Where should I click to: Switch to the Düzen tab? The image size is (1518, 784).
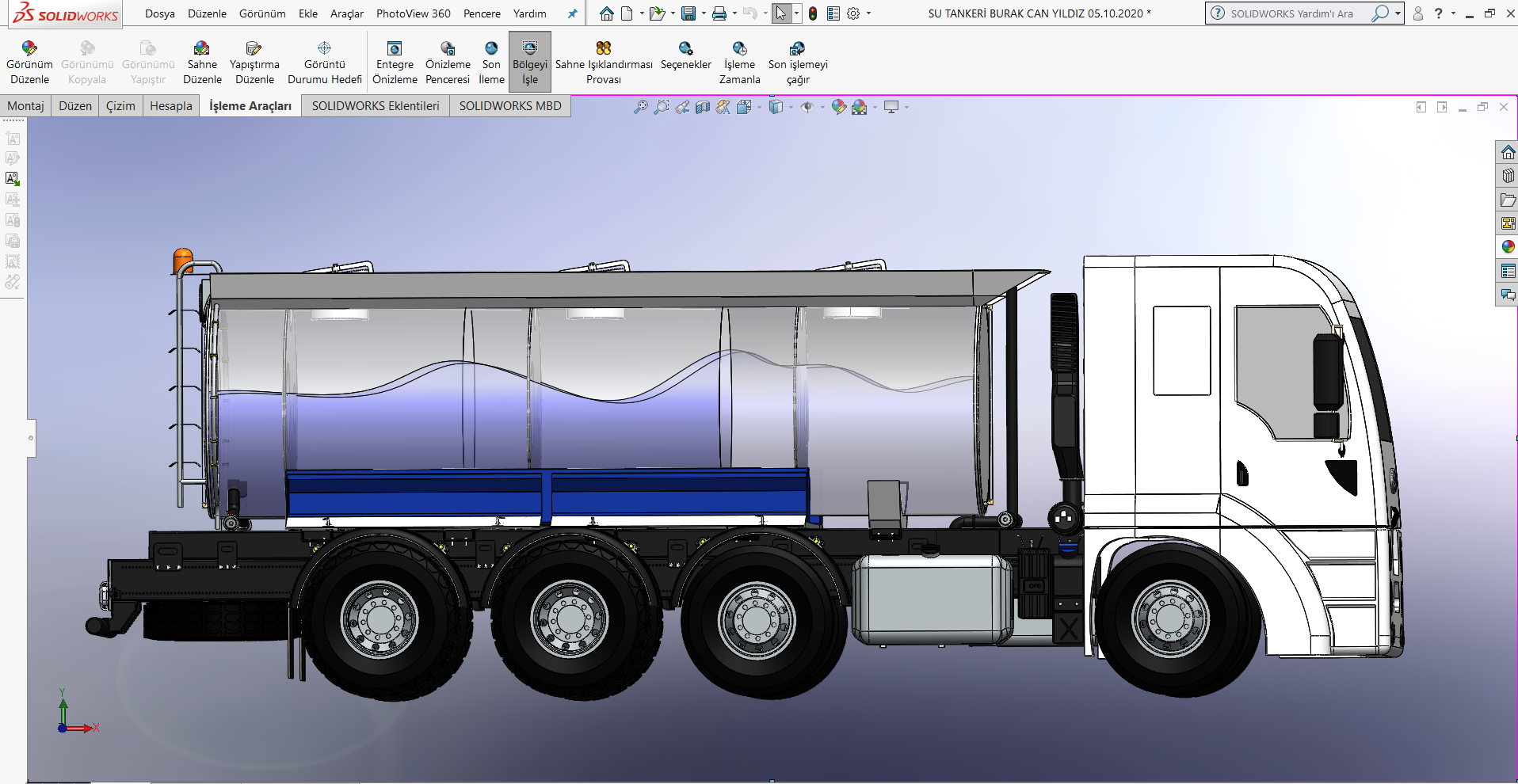pyautogui.click(x=75, y=106)
